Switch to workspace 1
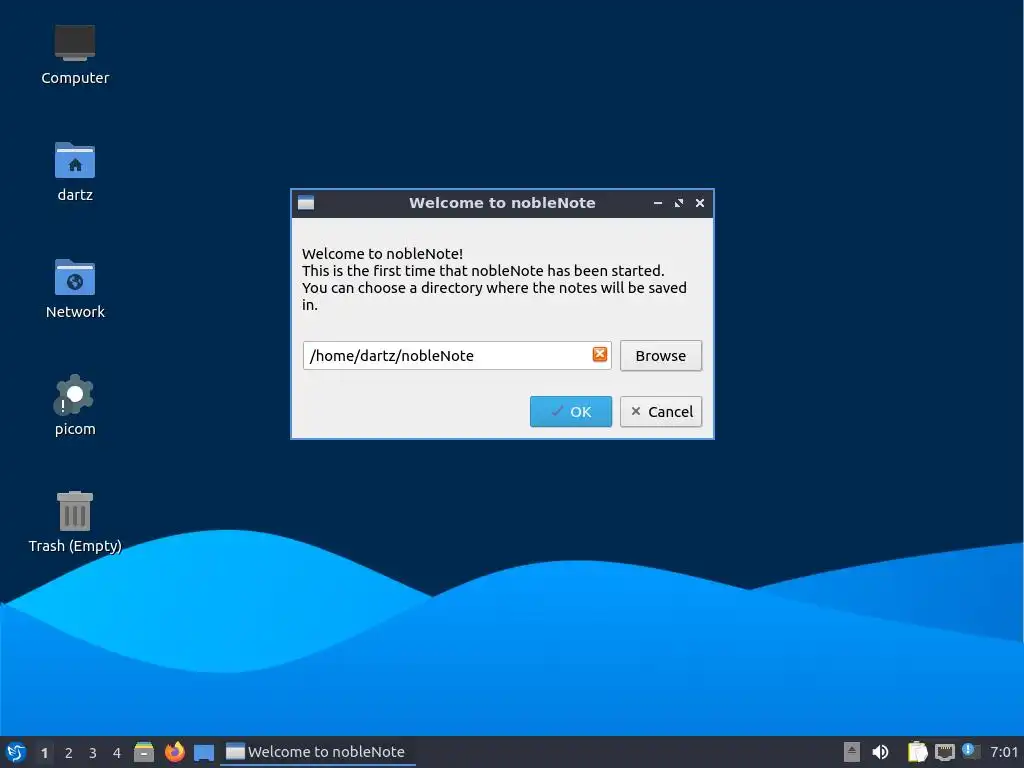 44,753
